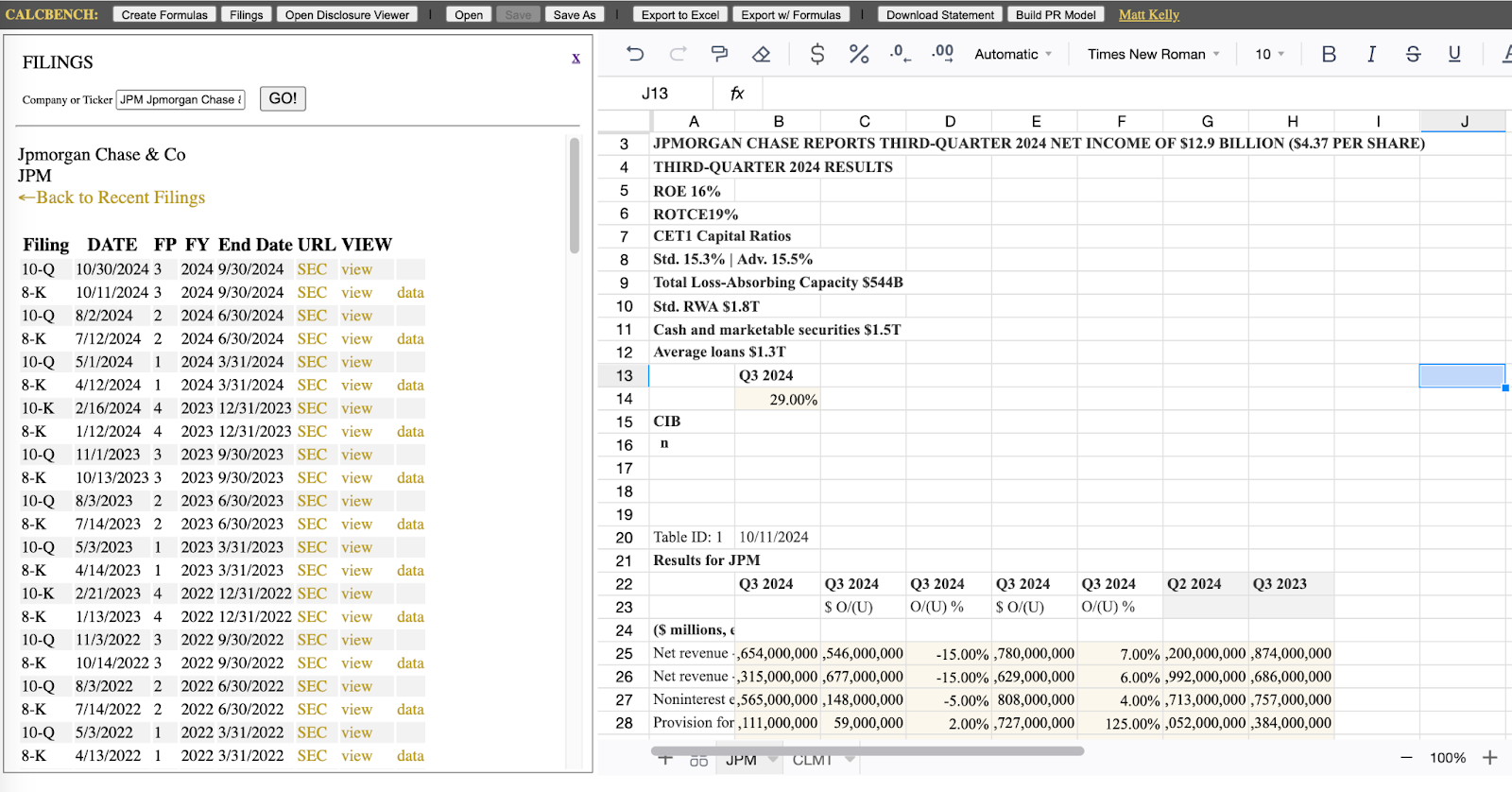The height and width of the screenshot is (792, 1512).
Task: Click the cell name box showing J13
Action: (655, 94)
